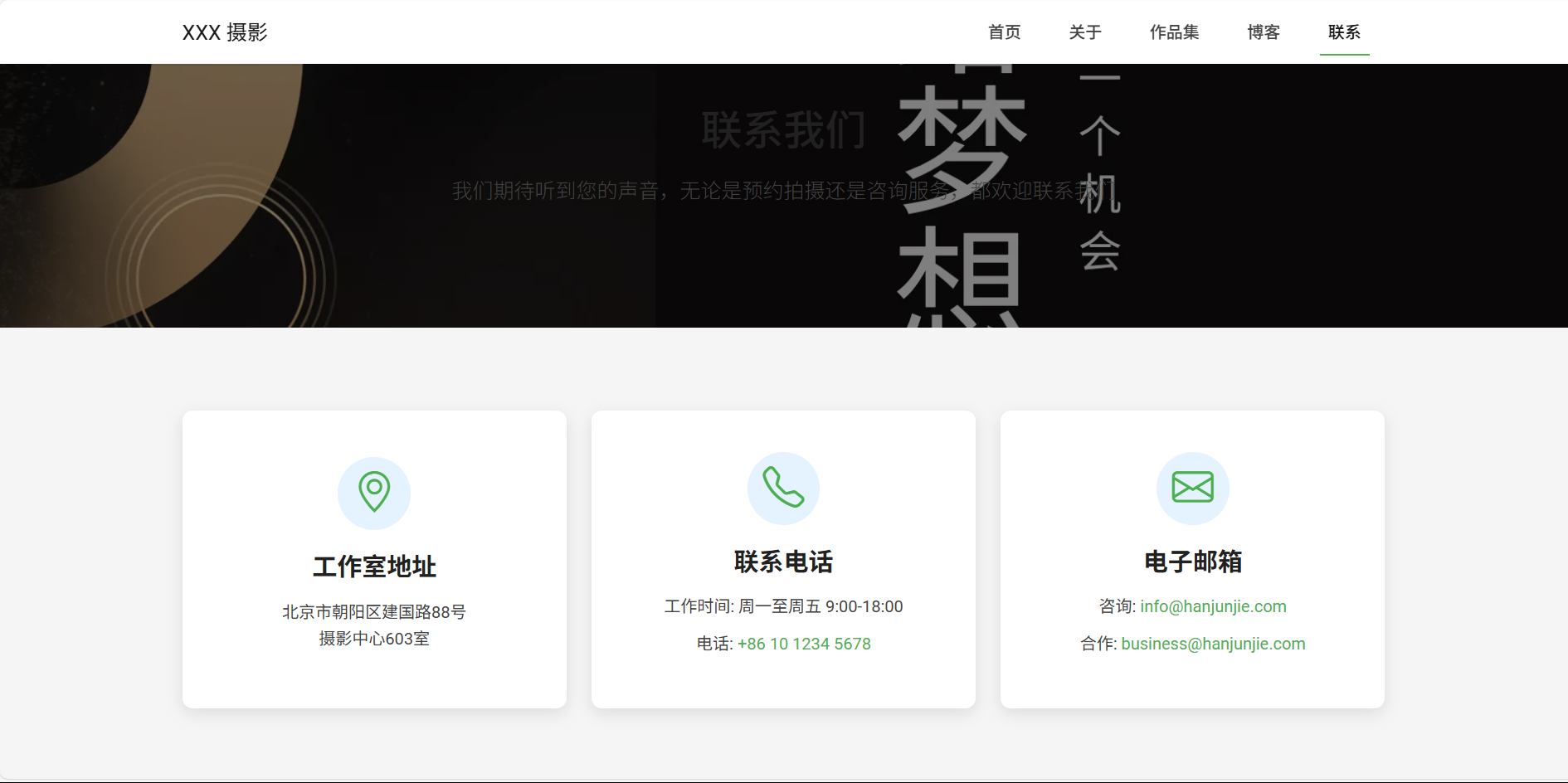The image size is (1568, 783).
Task: Click the 摄影中心603室 address line
Action: [374, 639]
